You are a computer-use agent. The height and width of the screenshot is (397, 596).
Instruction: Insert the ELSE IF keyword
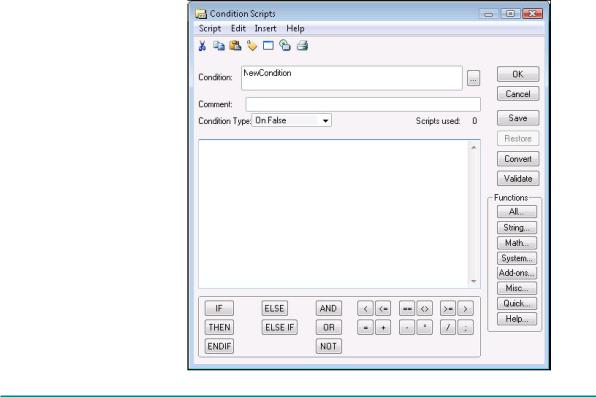279,327
